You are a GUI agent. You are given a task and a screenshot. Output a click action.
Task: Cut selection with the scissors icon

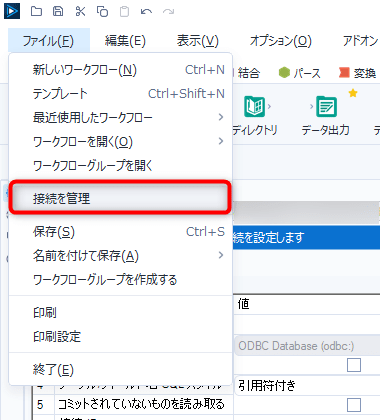pyautogui.click(x=80, y=11)
